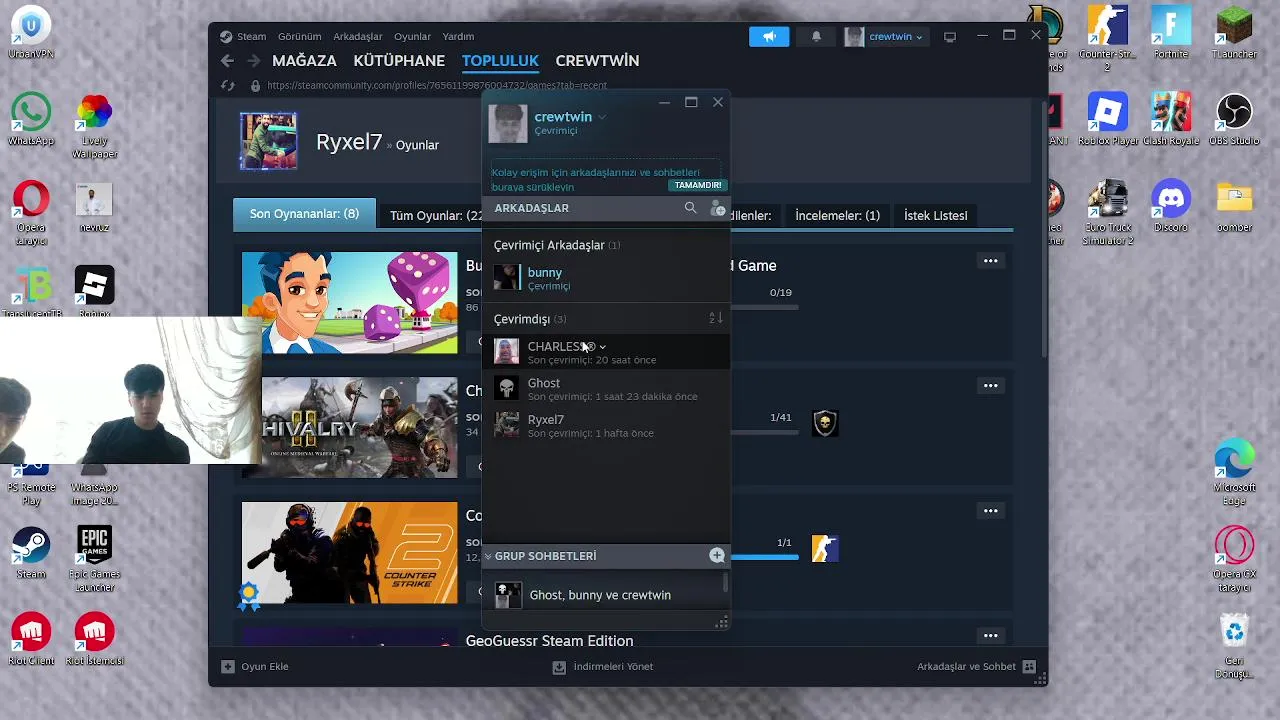Viewport: 1280px width, 720px height.
Task: Open the Oyunlar menu
Action: click(413, 36)
